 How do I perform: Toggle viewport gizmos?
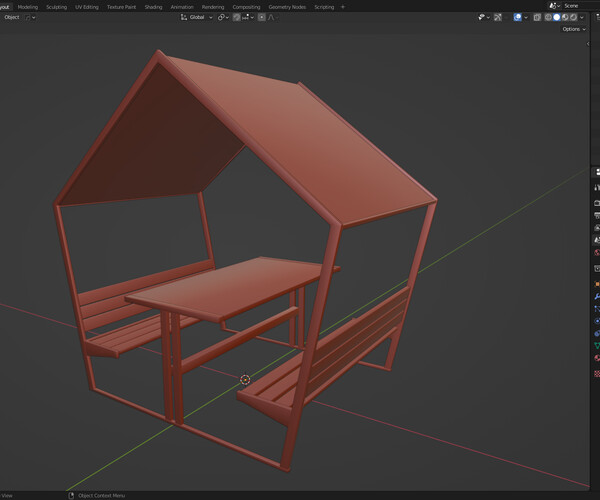pyautogui.click(x=497, y=17)
